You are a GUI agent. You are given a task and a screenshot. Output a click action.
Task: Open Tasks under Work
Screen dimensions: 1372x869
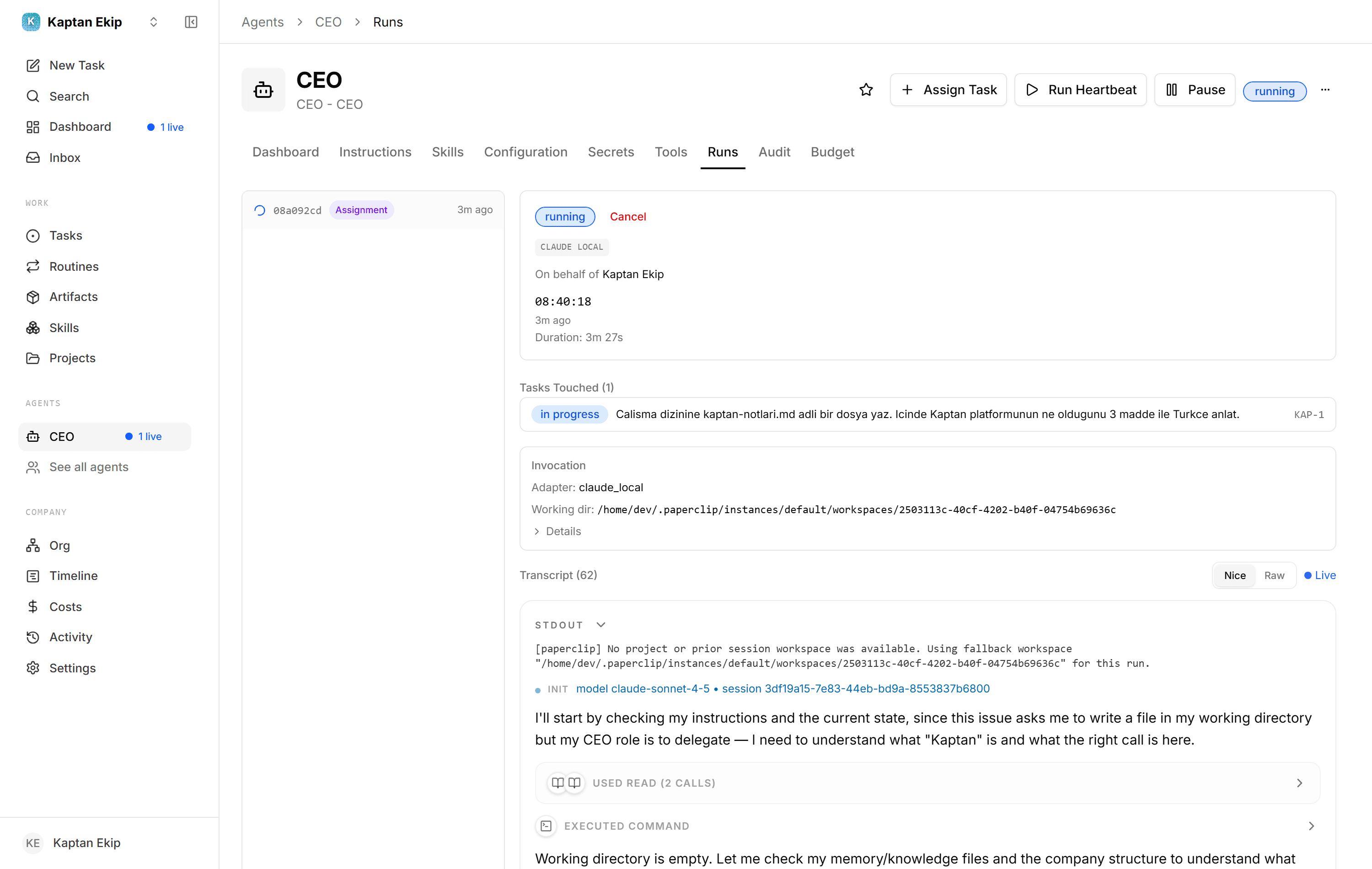click(105, 236)
